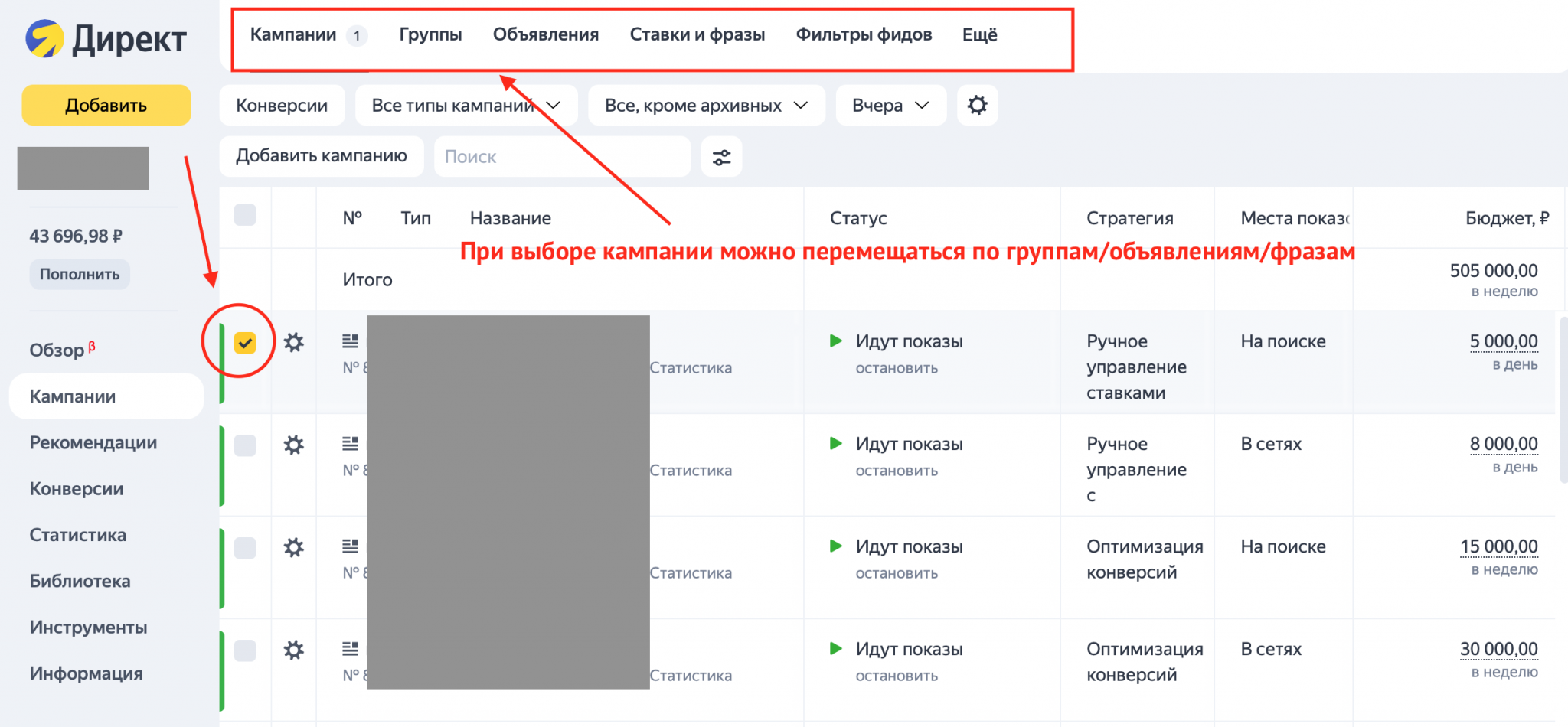The width and height of the screenshot is (1568, 727).
Task: Open Статистика link in 15 000,00 campaign row
Action: pyautogui.click(x=691, y=573)
